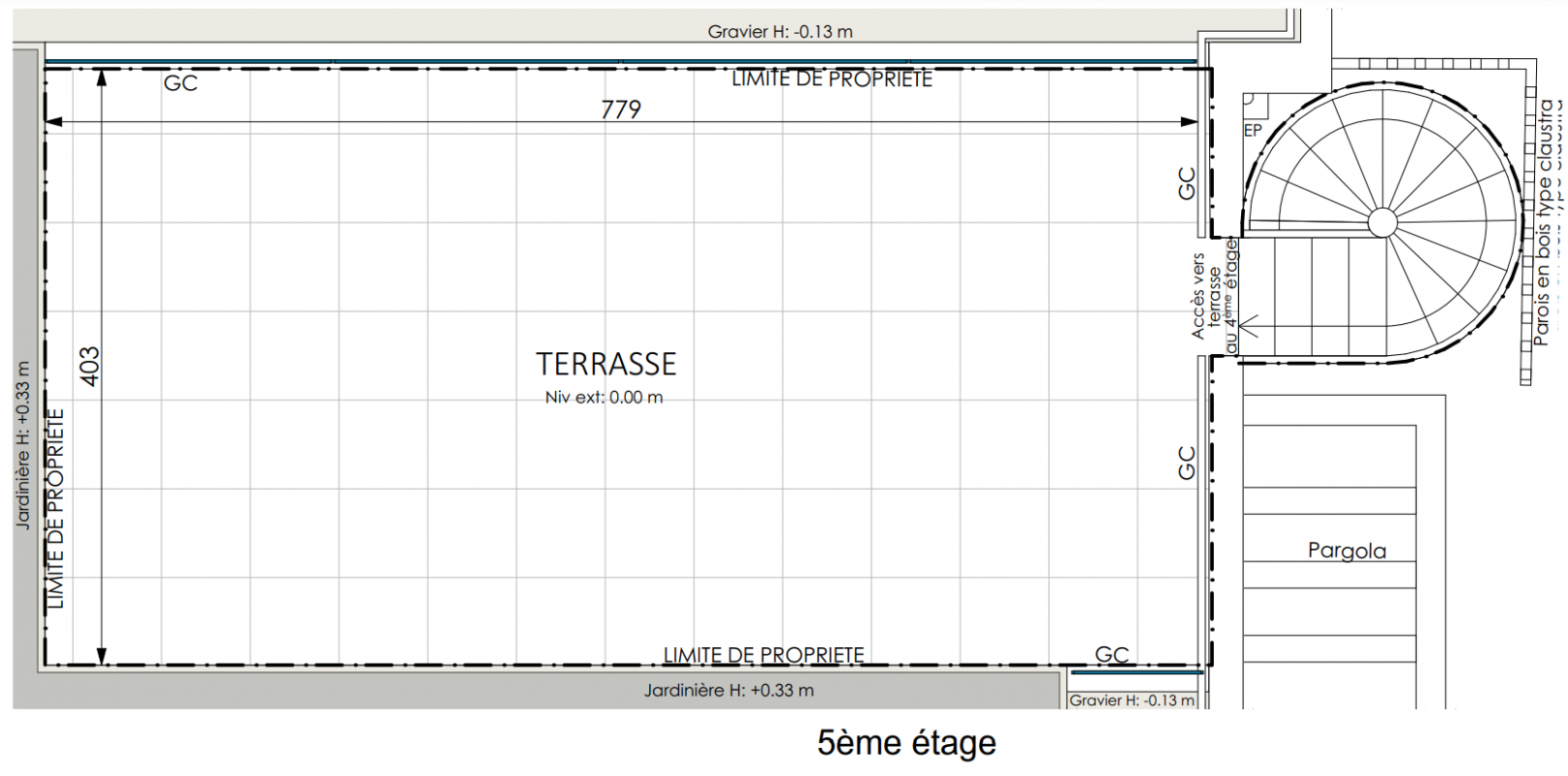Click the vertical LIMITE DE PROPRIETE text
The height and width of the screenshot is (776, 1568).
tap(56, 509)
